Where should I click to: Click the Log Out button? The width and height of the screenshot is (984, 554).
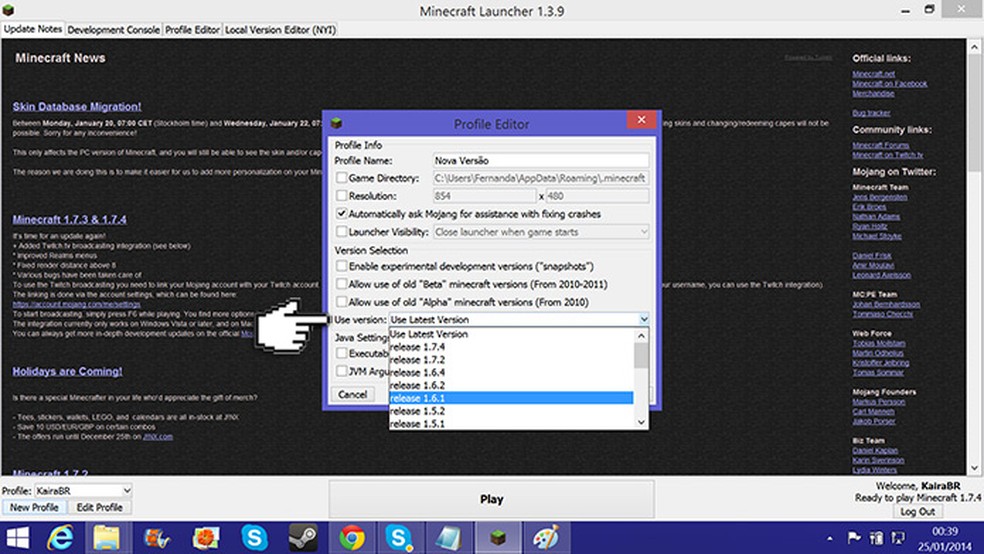(917, 511)
